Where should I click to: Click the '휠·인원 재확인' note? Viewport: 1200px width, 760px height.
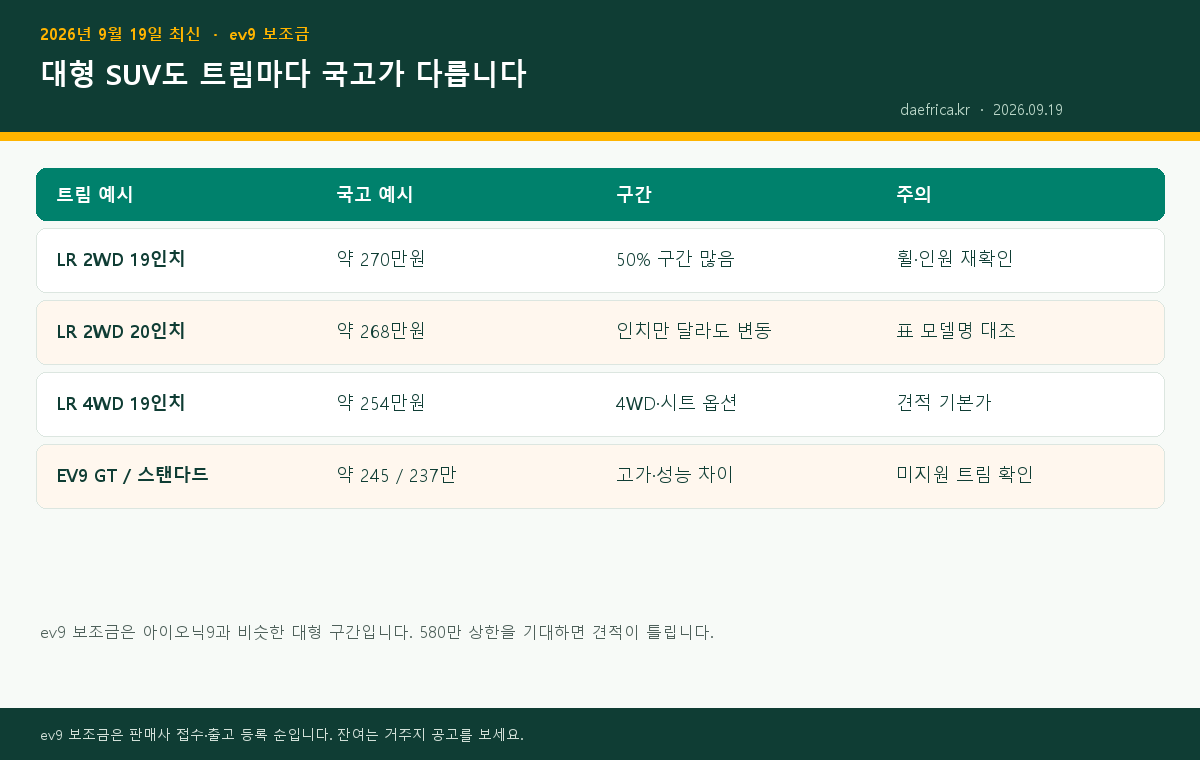pos(955,259)
